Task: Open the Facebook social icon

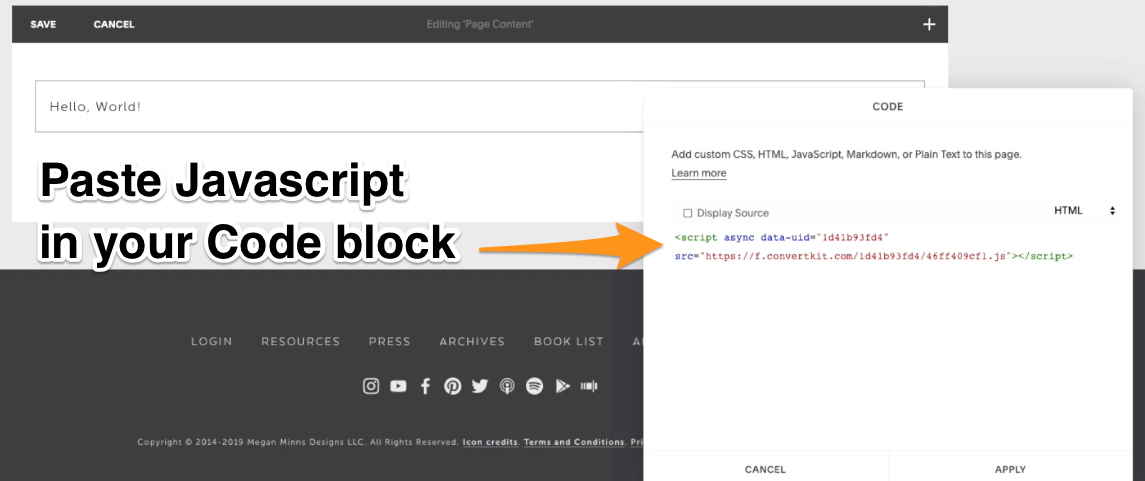Action: point(426,386)
